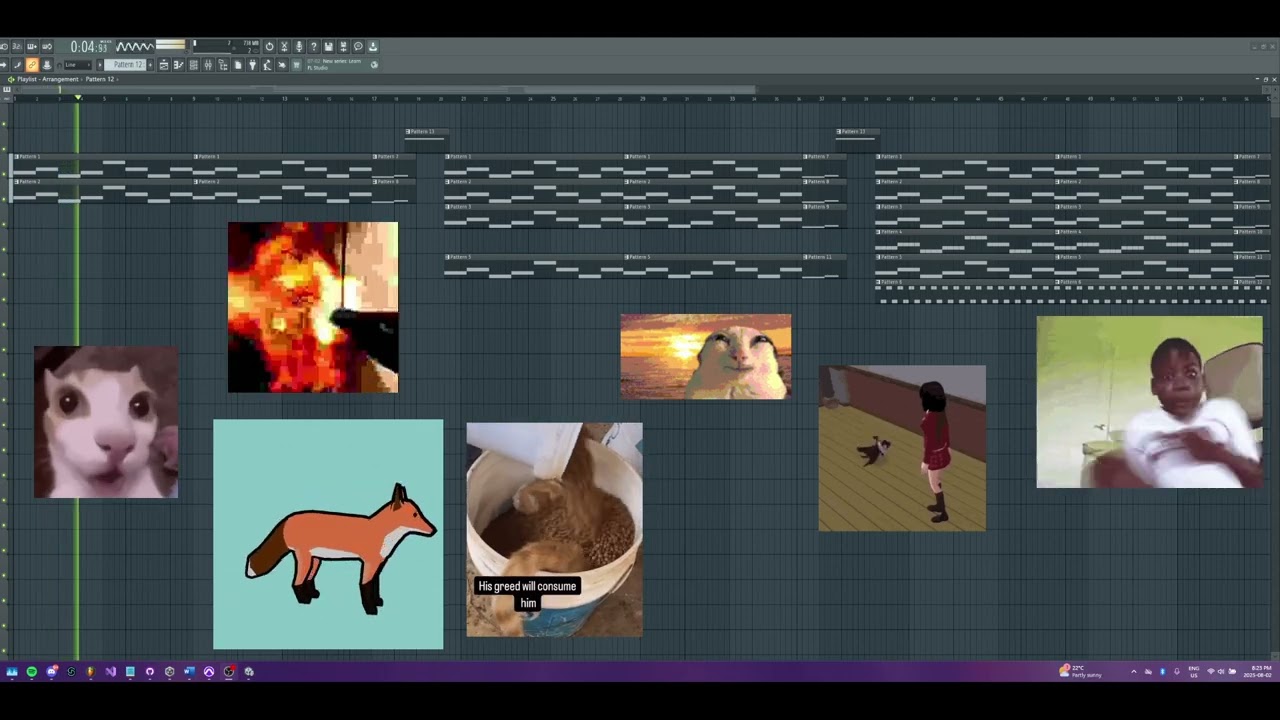Click the New series Learn FL Studio news
1280x720 pixels.
point(334,65)
